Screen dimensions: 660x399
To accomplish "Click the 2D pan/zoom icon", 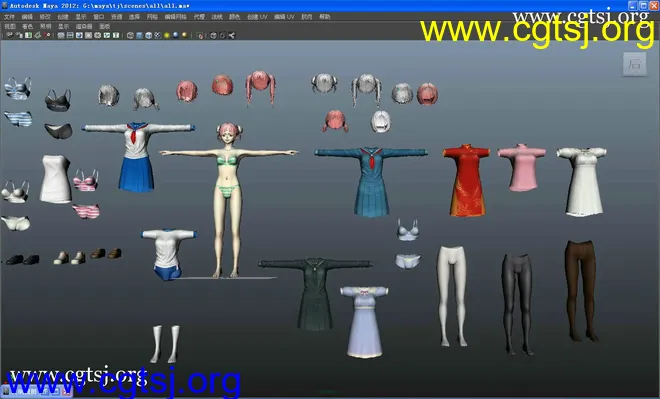I will coord(47,35).
